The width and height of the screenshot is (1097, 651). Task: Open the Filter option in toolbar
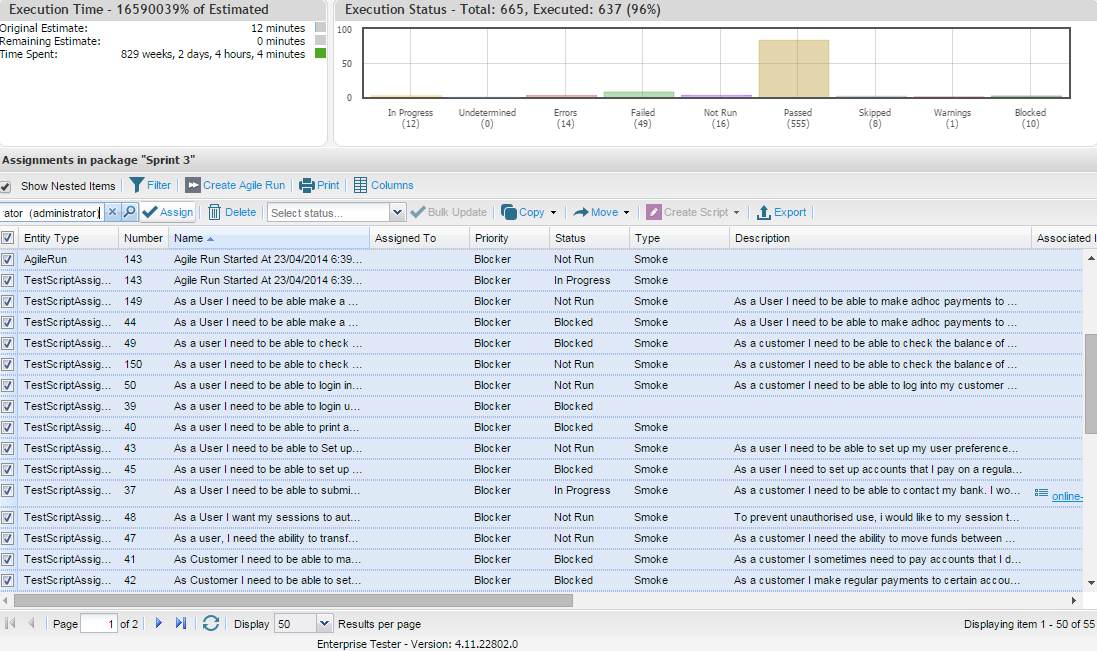click(x=150, y=185)
